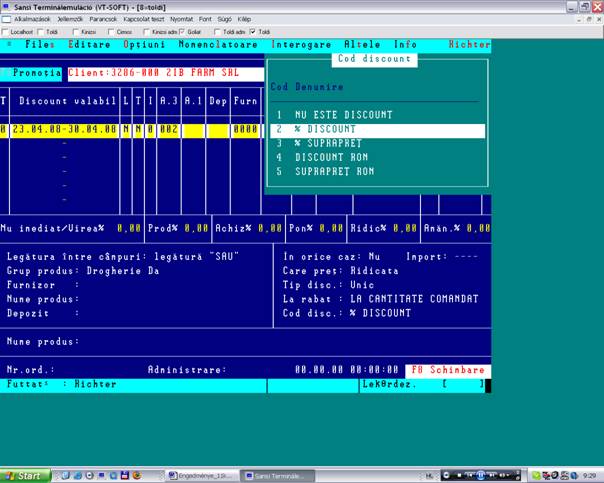604x483 pixels.
Task: Click the Grup produs Drogherie Da line
Action: coord(83,271)
